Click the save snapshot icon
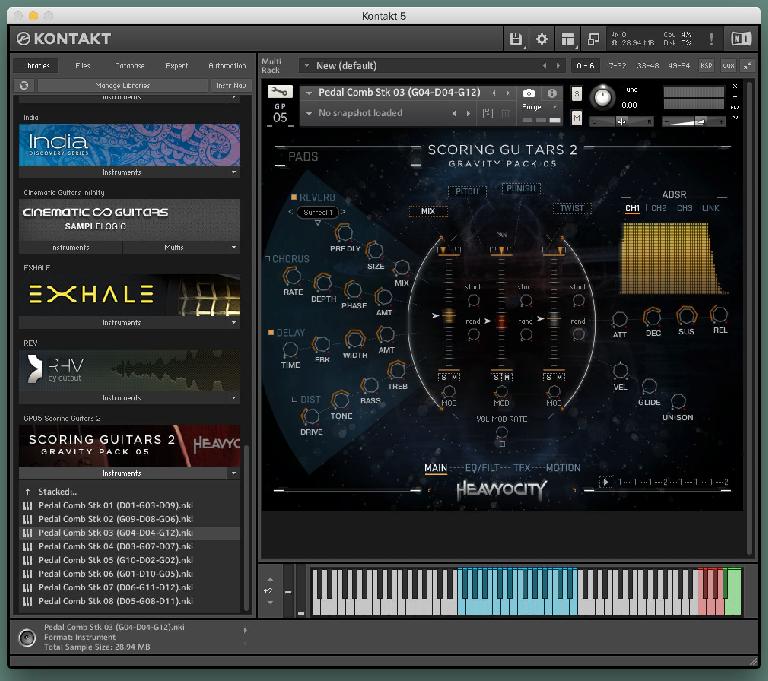 pyautogui.click(x=487, y=113)
